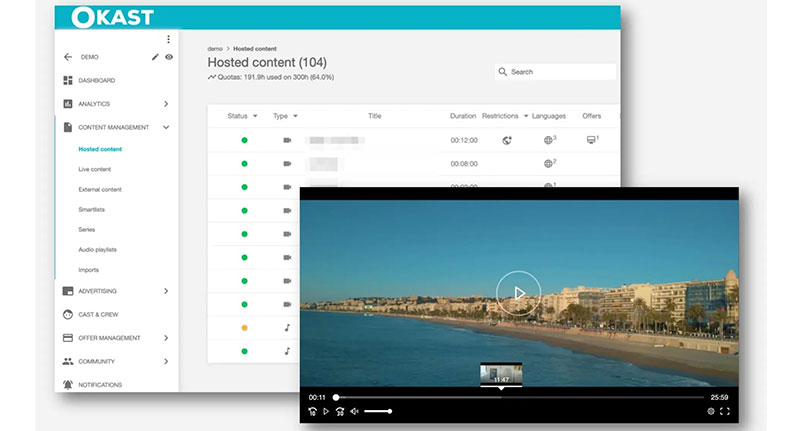Rewind 10 seconds in the player
Screen dimensions: 800x431
(312, 412)
